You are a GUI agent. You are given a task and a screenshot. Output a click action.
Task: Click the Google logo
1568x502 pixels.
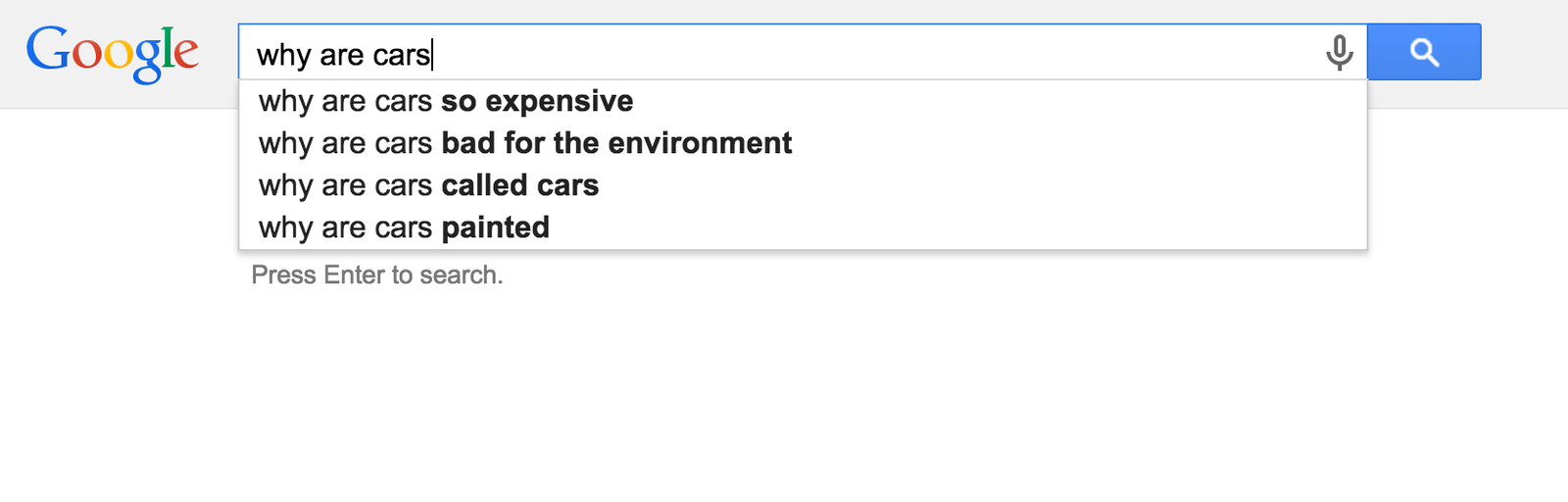point(112,53)
